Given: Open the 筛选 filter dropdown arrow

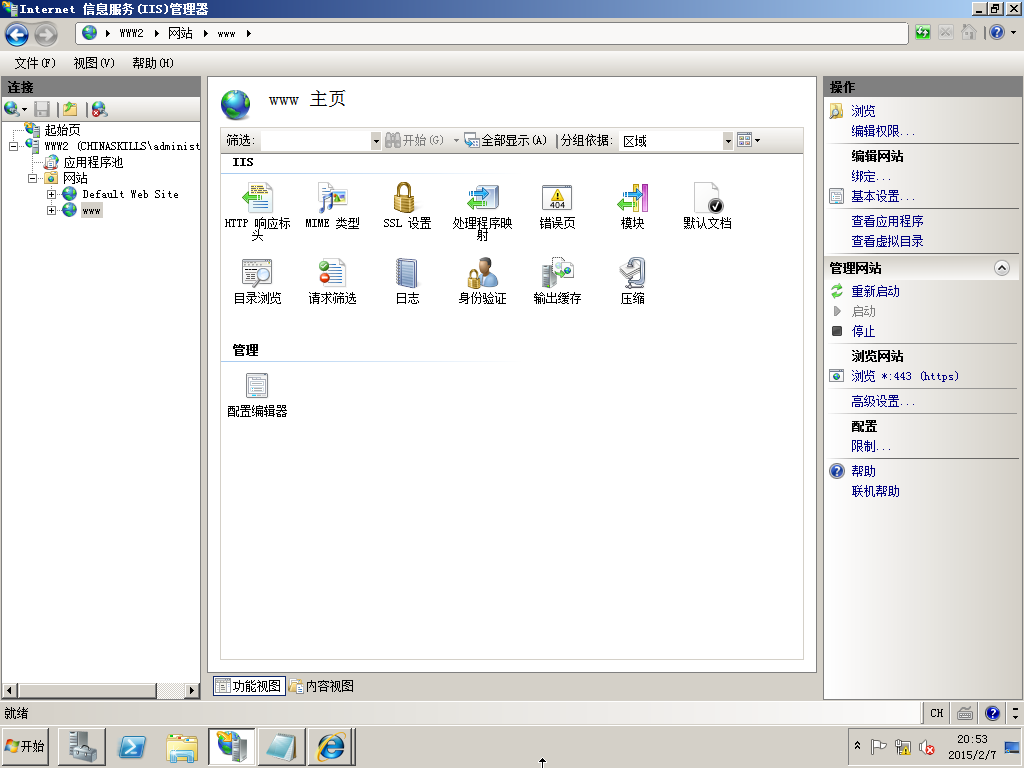Looking at the screenshot, I should (x=376, y=140).
